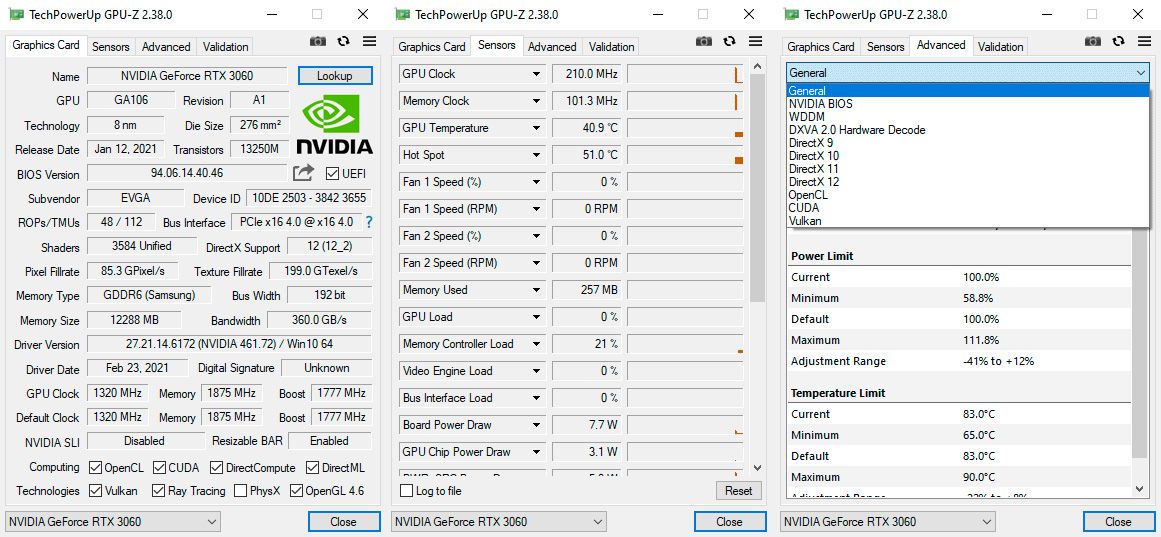Click refresh icon in middle Sensors window
The height and width of the screenshot is (537, 1161).
(x=729, y=41)
